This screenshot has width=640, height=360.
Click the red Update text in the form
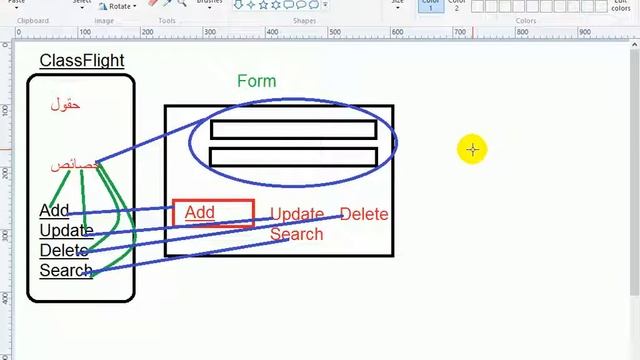[297, 214]
